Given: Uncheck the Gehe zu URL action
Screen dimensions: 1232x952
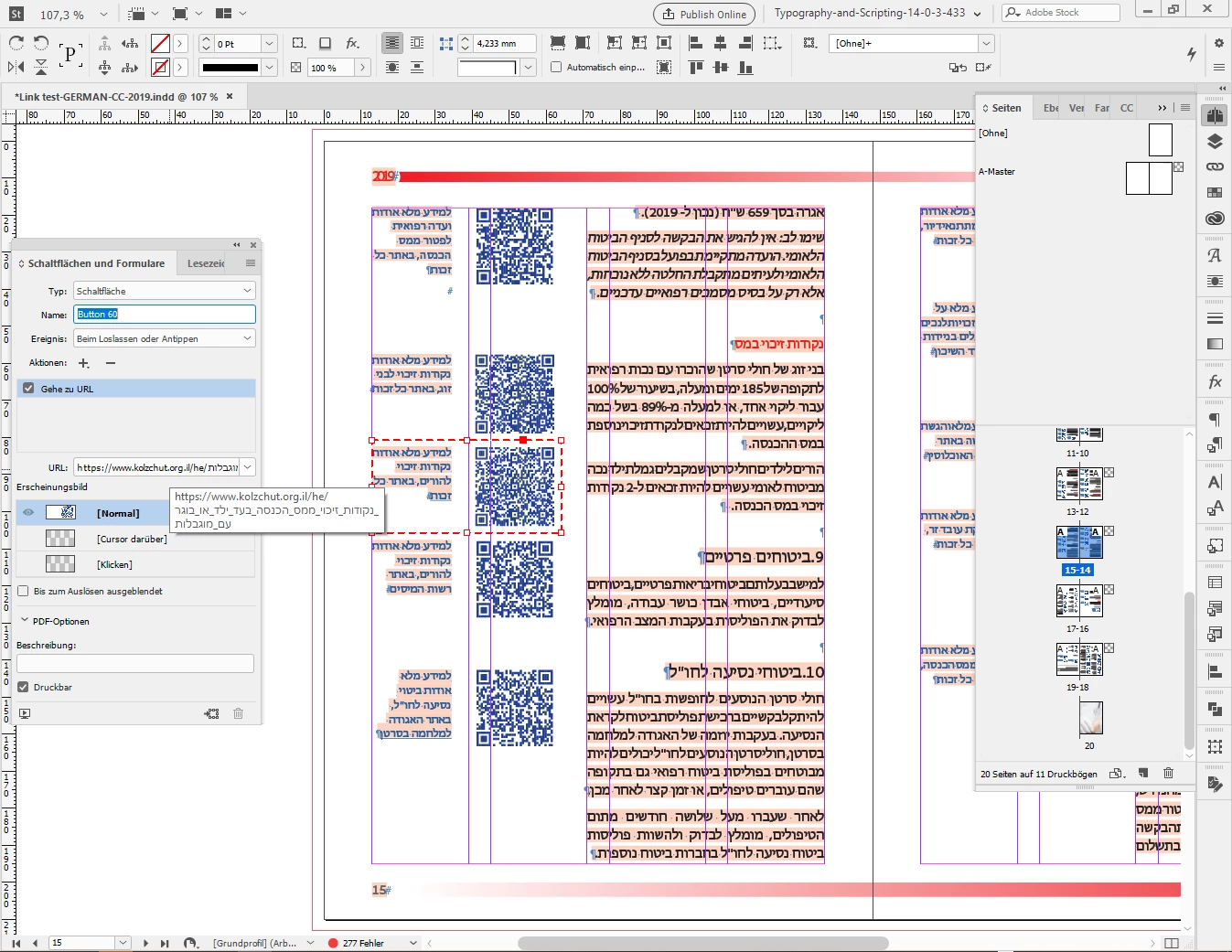Looking at the screenshot, I should [28, 389].
